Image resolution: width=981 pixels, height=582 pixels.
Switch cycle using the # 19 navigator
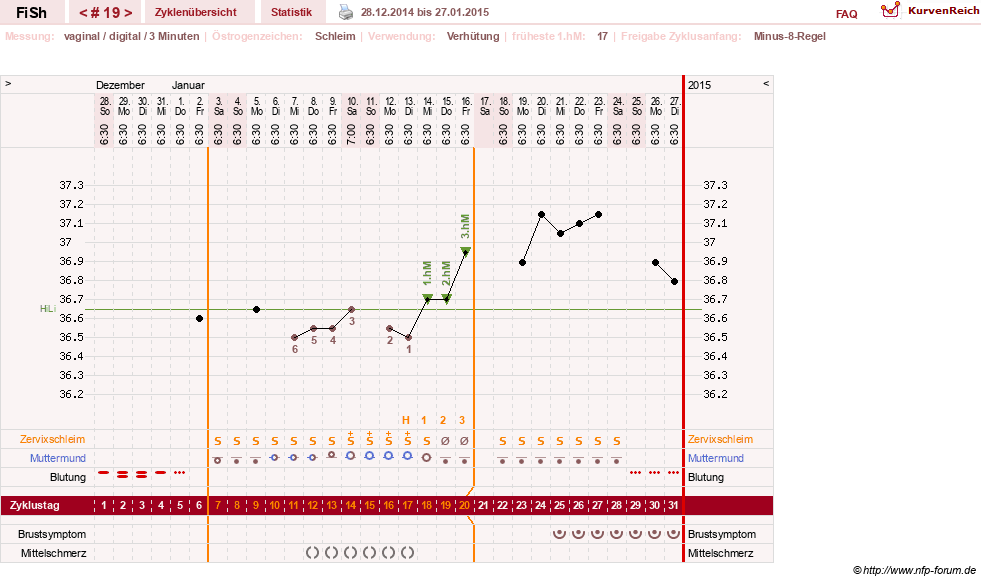106,13
